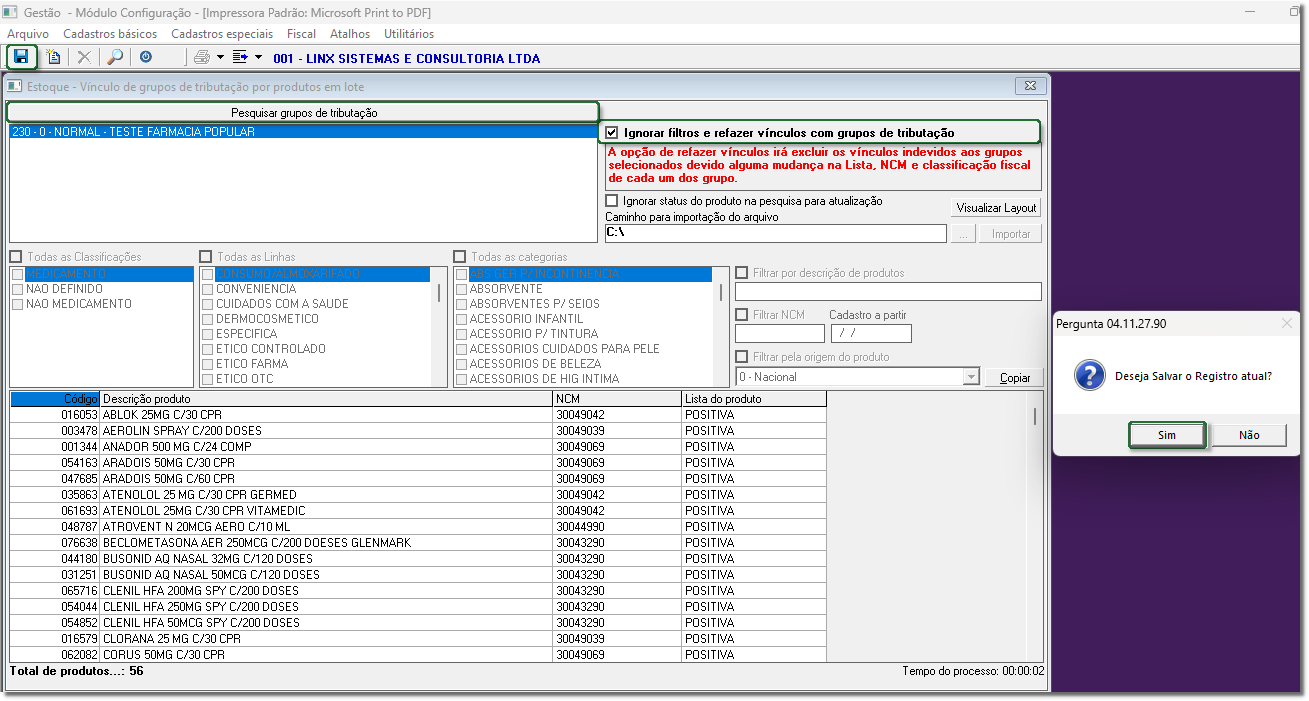Click the Importar button
Image resolution: width=1309 pixels, height=701 pixels.
[x=1011, y=234]
